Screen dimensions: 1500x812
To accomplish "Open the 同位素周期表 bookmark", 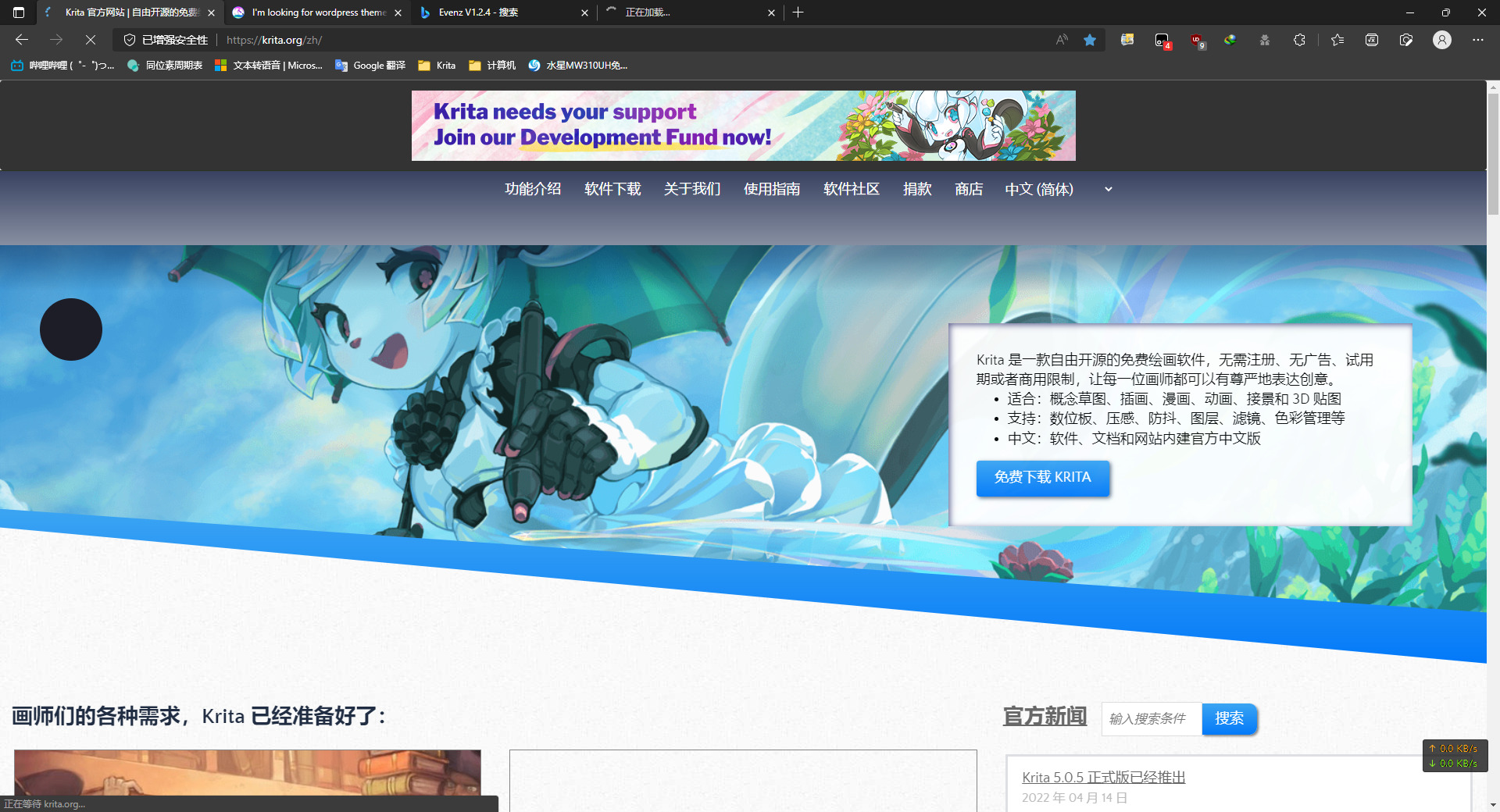I will [x=165, y=66].
